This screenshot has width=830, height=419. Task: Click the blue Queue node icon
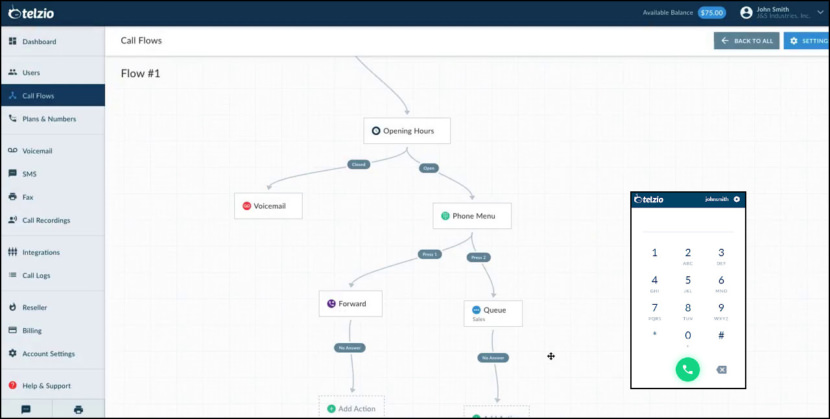pyautogui.click(x=476, y=310)
